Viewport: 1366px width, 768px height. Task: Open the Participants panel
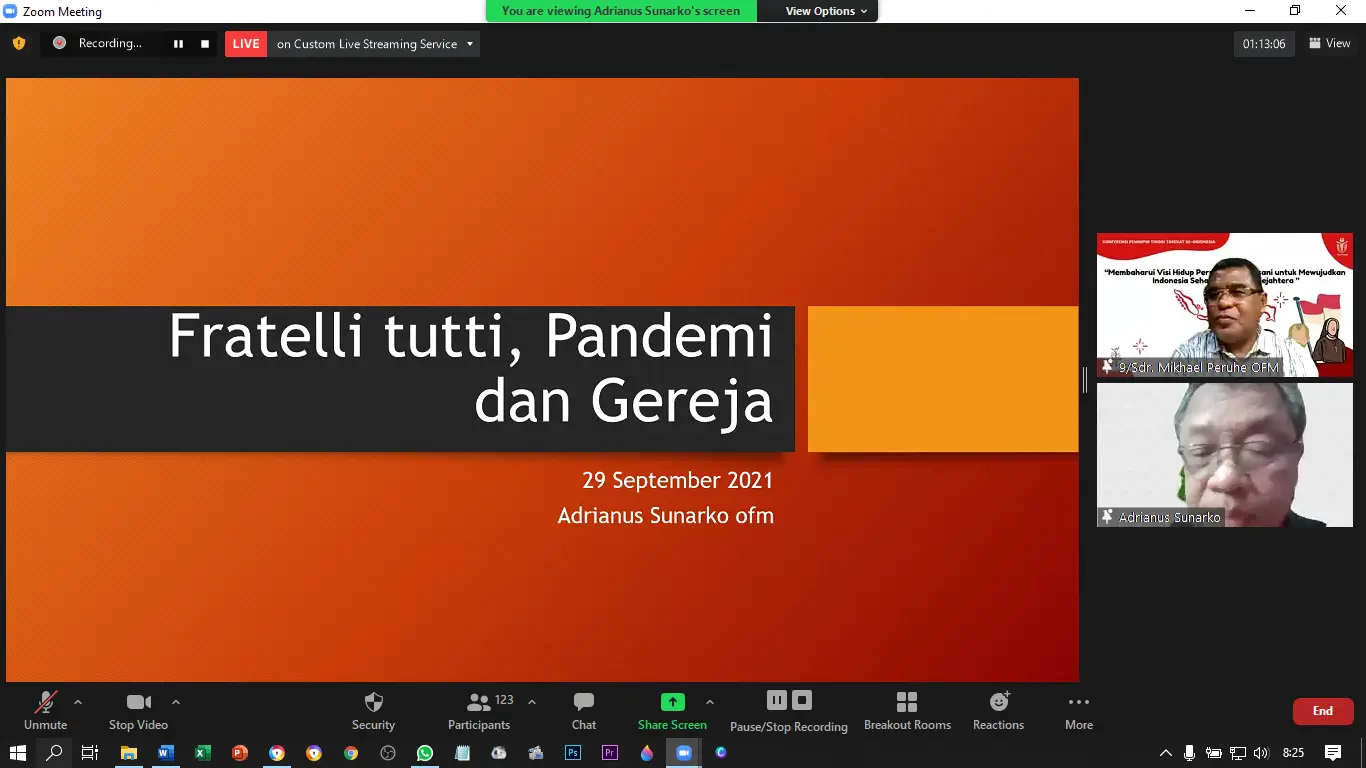click(x=479, y=710)
